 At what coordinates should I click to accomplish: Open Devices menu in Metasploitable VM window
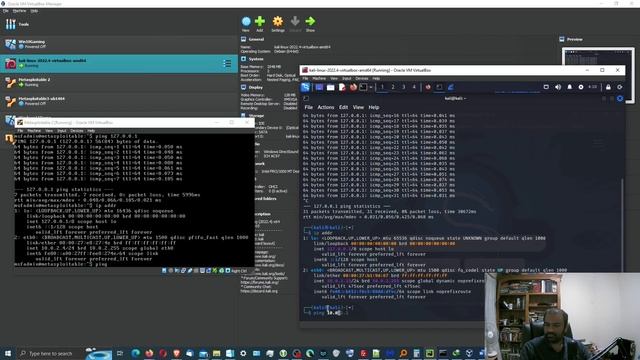pos(77,131)
